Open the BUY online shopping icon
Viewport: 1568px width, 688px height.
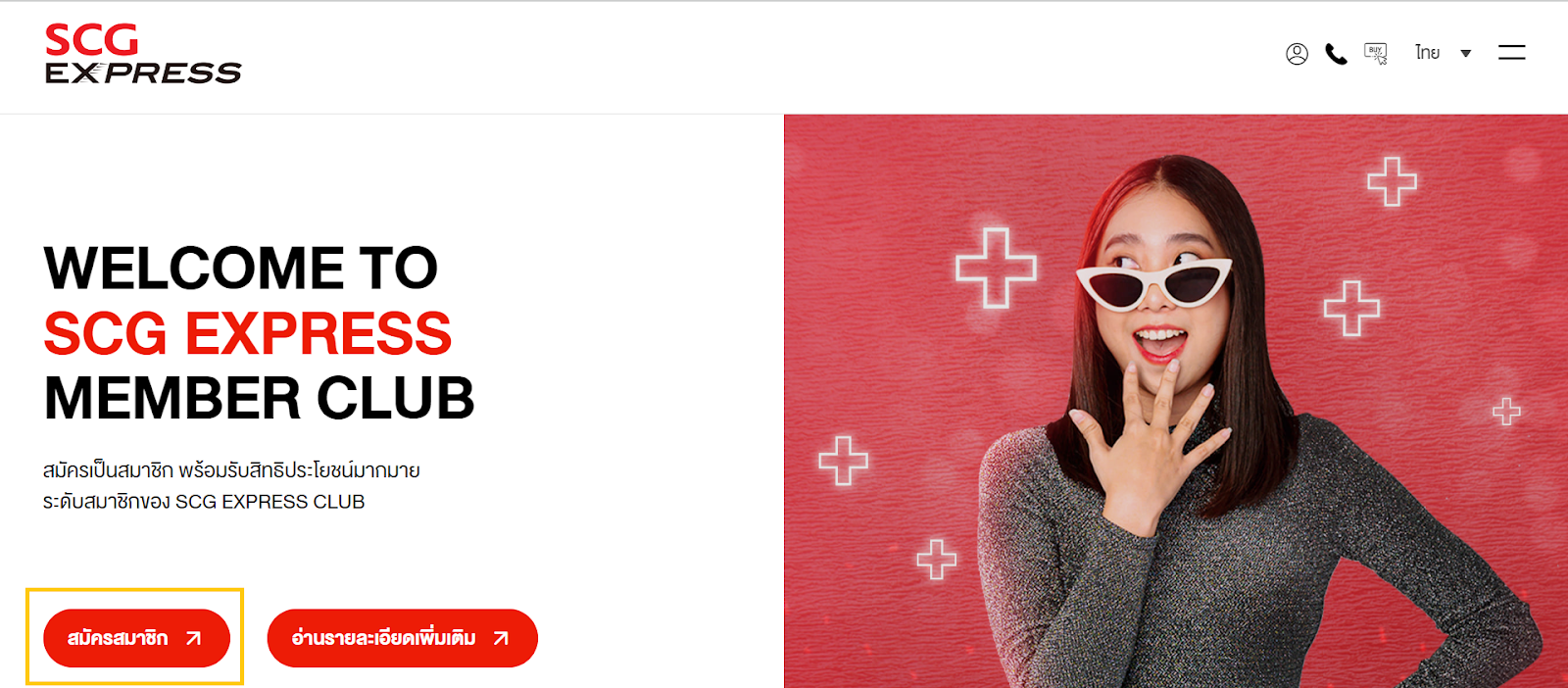click(x=1376, y=54)
